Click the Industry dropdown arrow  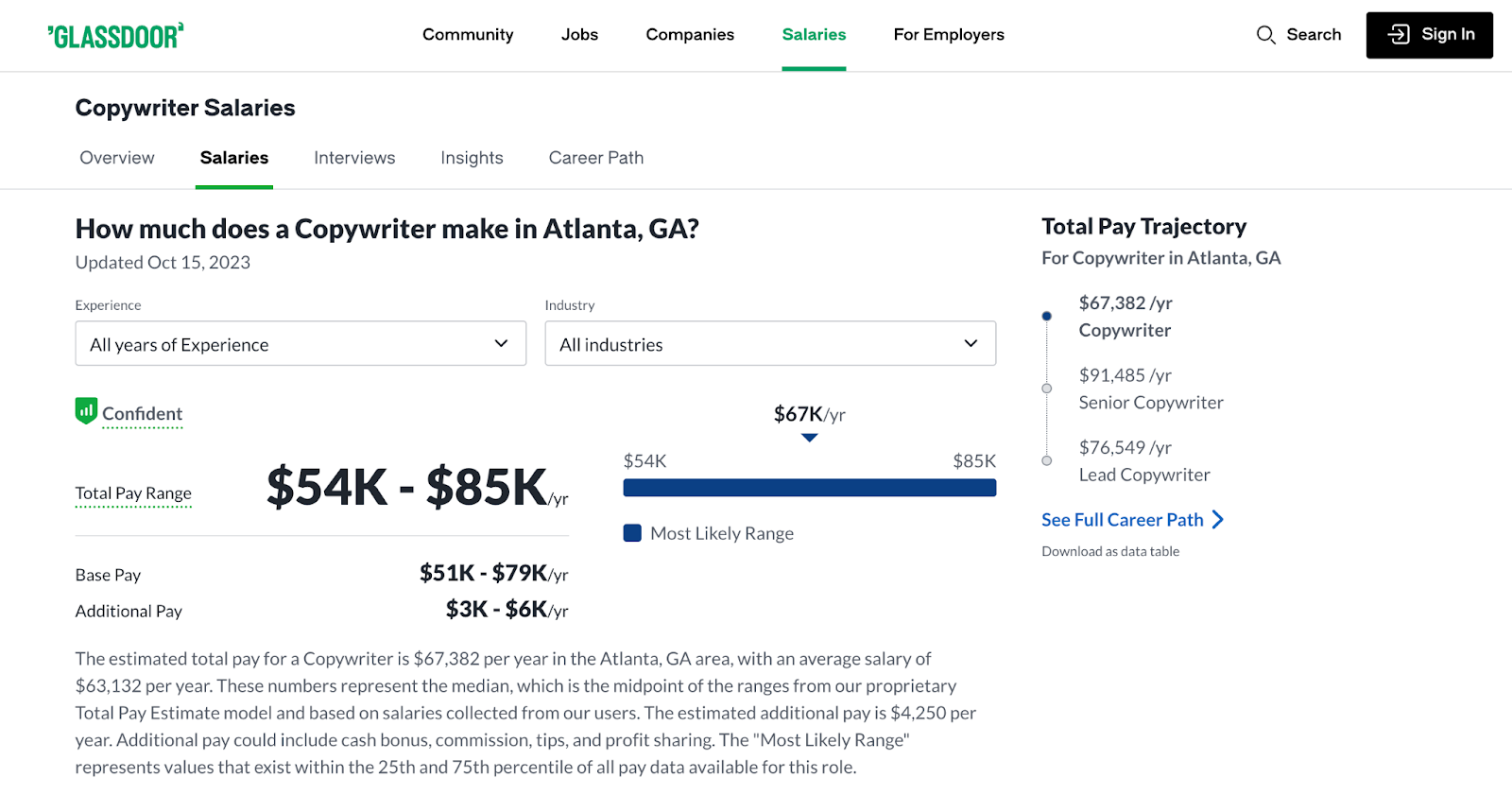pos(970,343)
